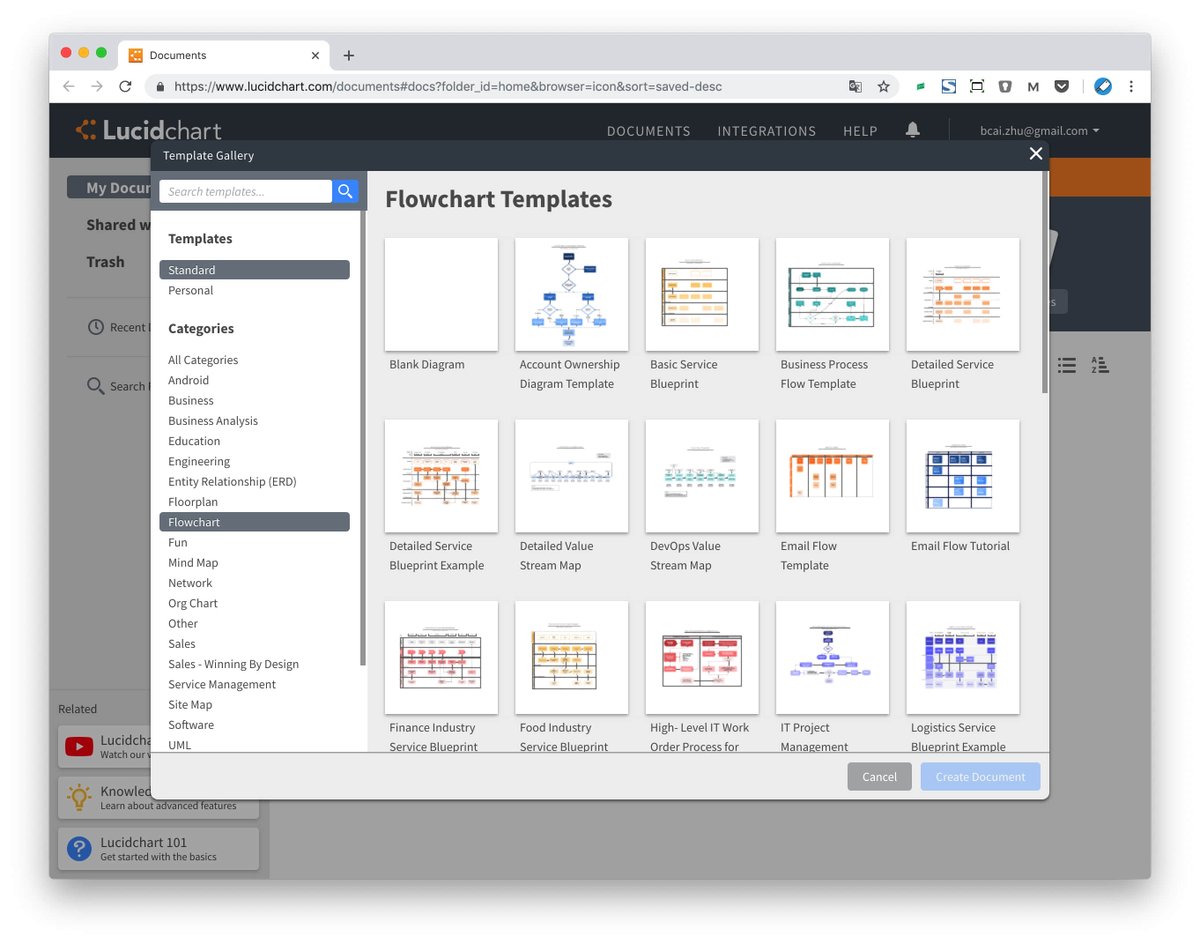Click the Lucidchart logo
The width and height of the screenshot is (1200, 944).
click(148, 130)
